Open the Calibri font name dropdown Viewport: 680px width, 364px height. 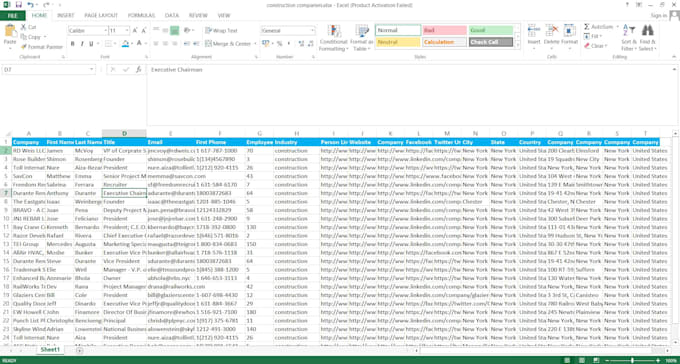(105, 31)
